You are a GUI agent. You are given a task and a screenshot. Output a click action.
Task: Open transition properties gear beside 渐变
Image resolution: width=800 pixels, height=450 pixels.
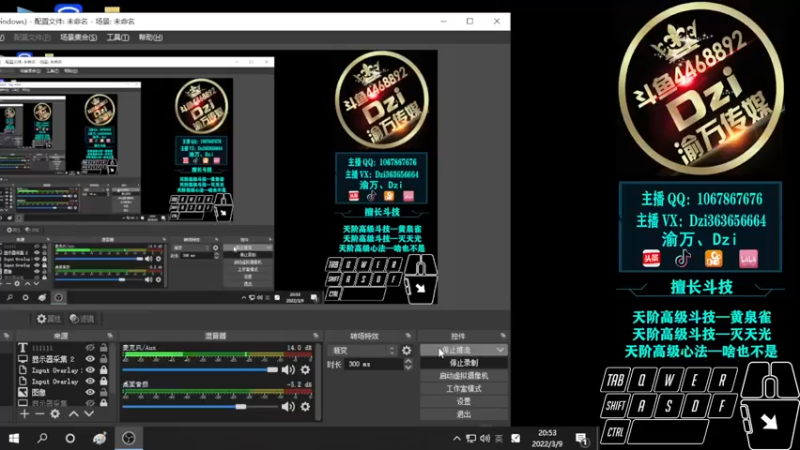[407, 351]
